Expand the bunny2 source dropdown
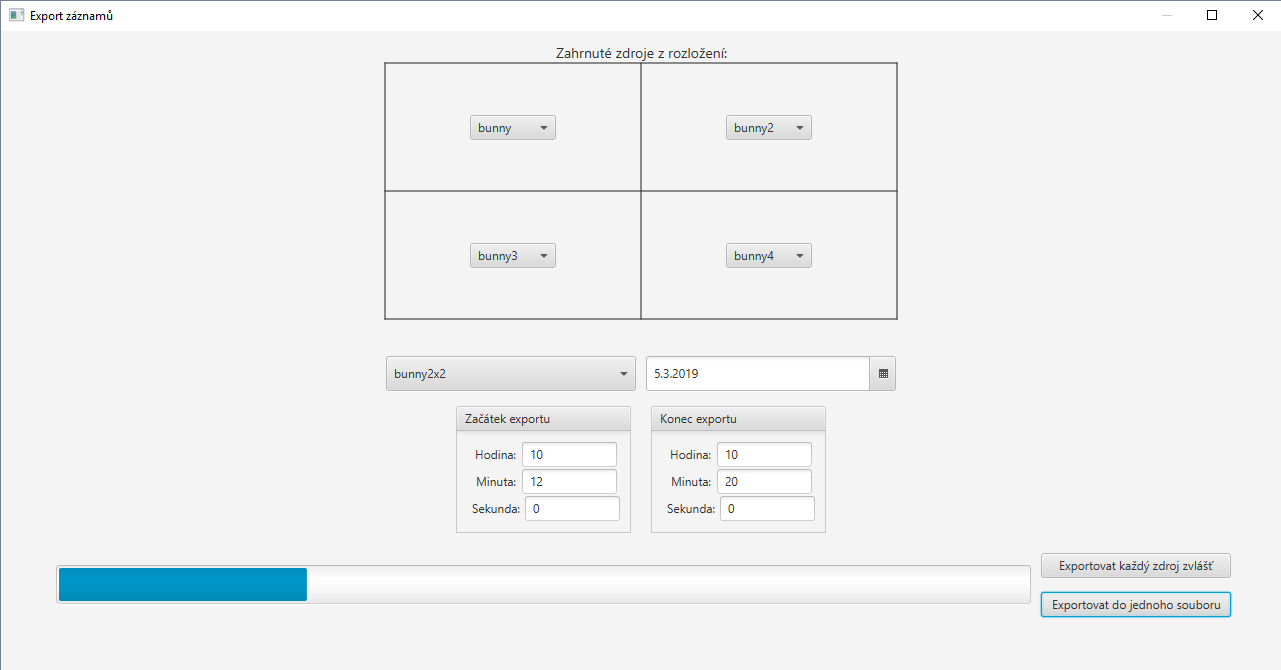 tap(768, 128)
